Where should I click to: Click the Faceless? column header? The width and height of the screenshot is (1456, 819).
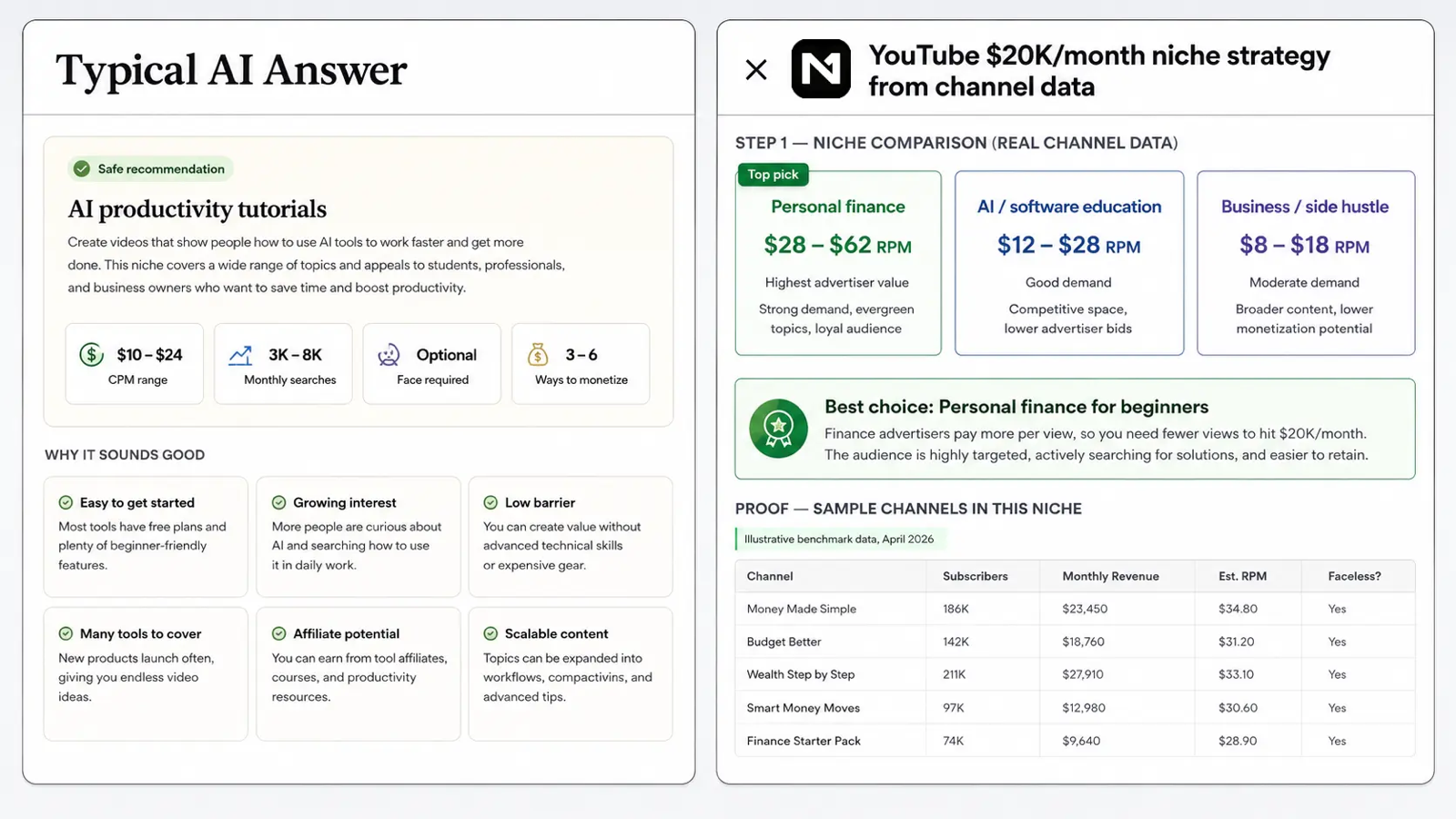[x=1354, y=576]
